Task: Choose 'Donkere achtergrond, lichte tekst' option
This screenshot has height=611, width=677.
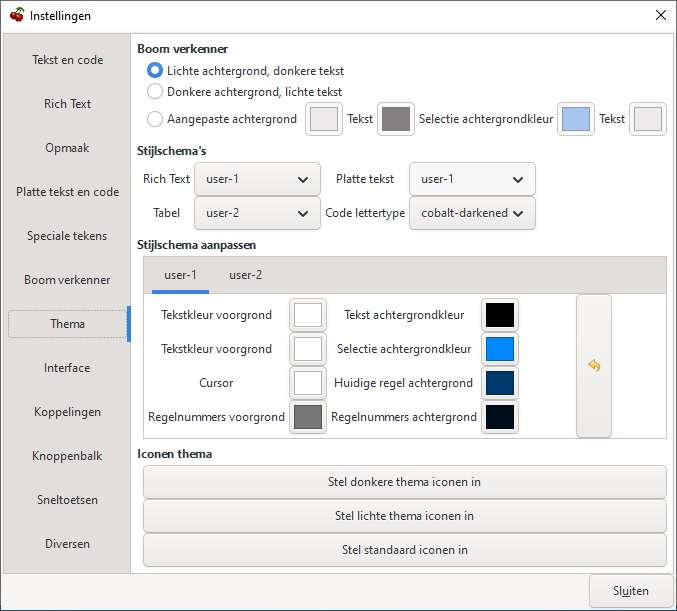Action: (x=155, y=92)
